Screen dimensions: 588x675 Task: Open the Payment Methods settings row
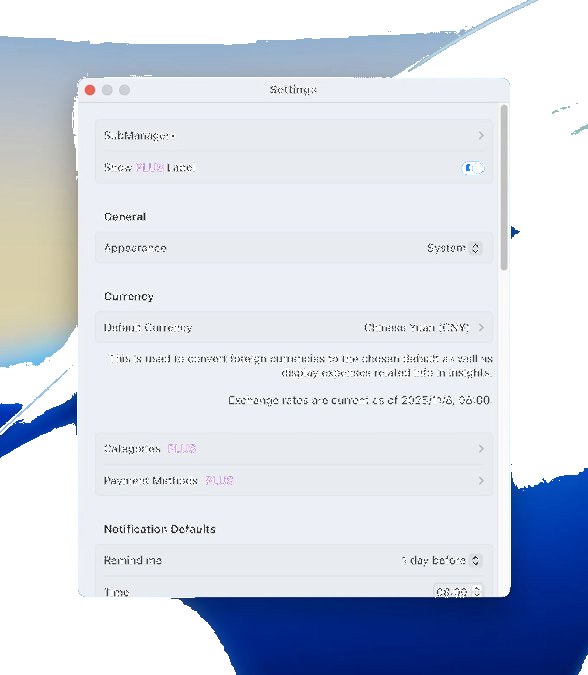click(x=294, y=480)
